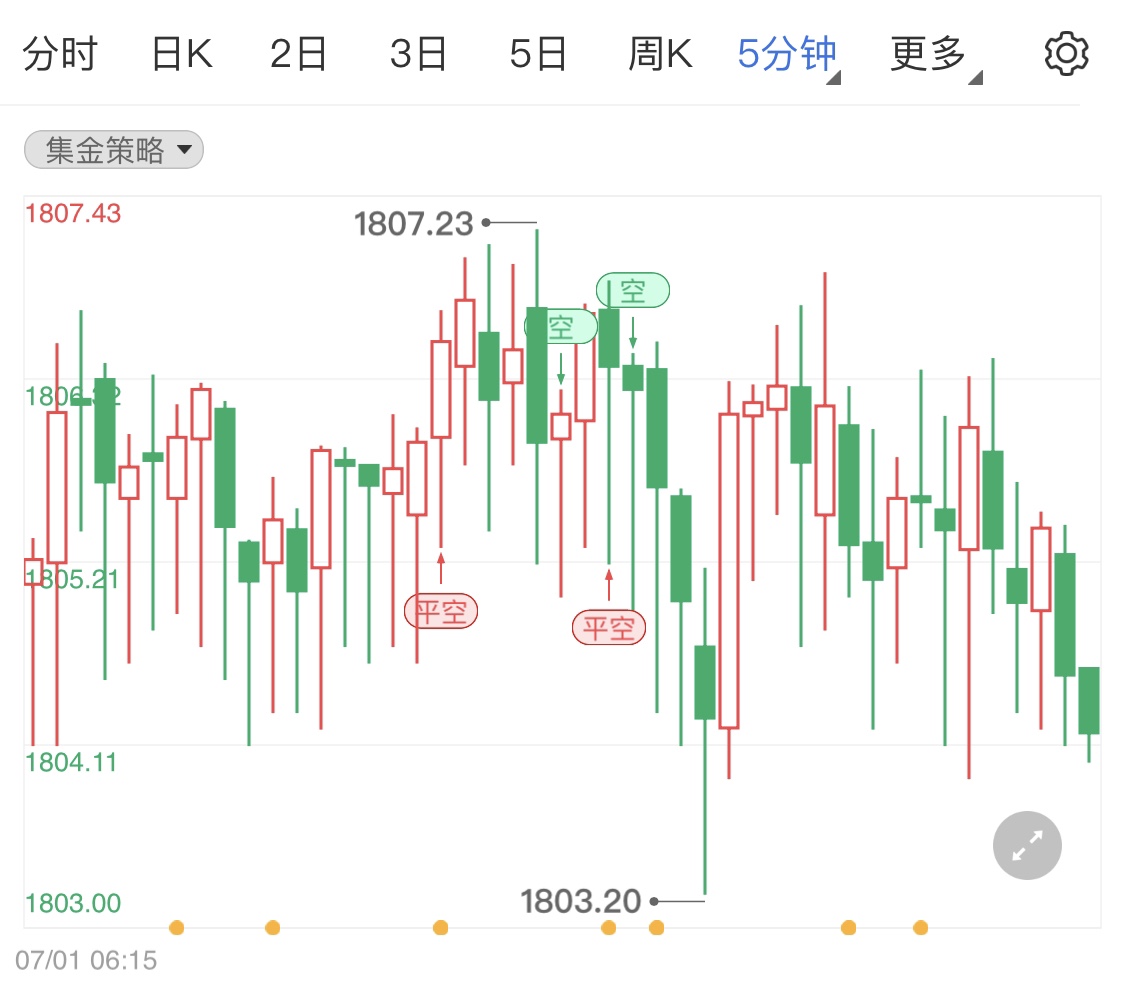Click the orange dot below right 平空
The width and height of the screenshot is (1125, 990).
[x=608, y=928]
